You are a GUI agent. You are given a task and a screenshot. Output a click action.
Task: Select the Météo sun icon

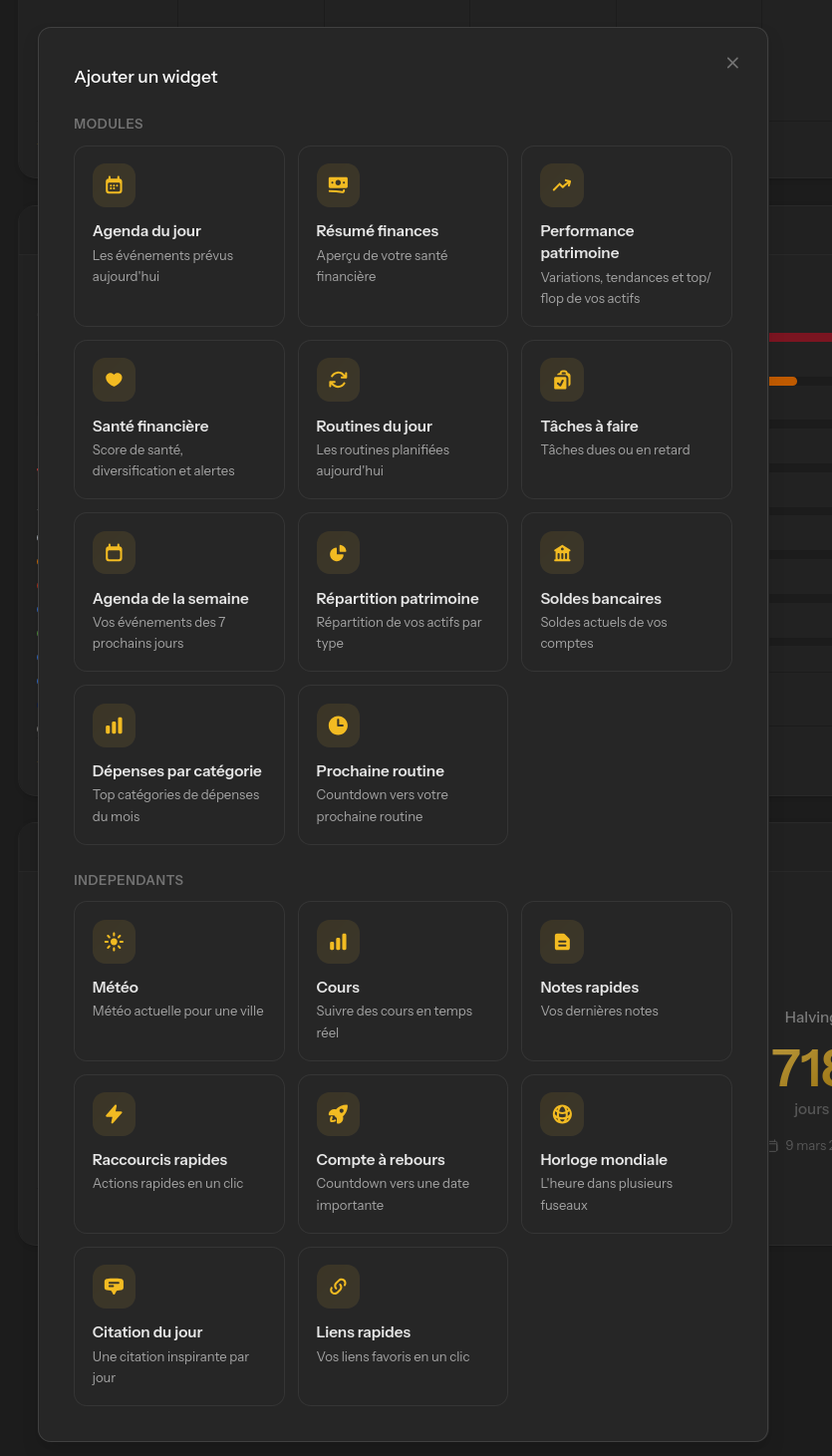click(x=114, y=942)
